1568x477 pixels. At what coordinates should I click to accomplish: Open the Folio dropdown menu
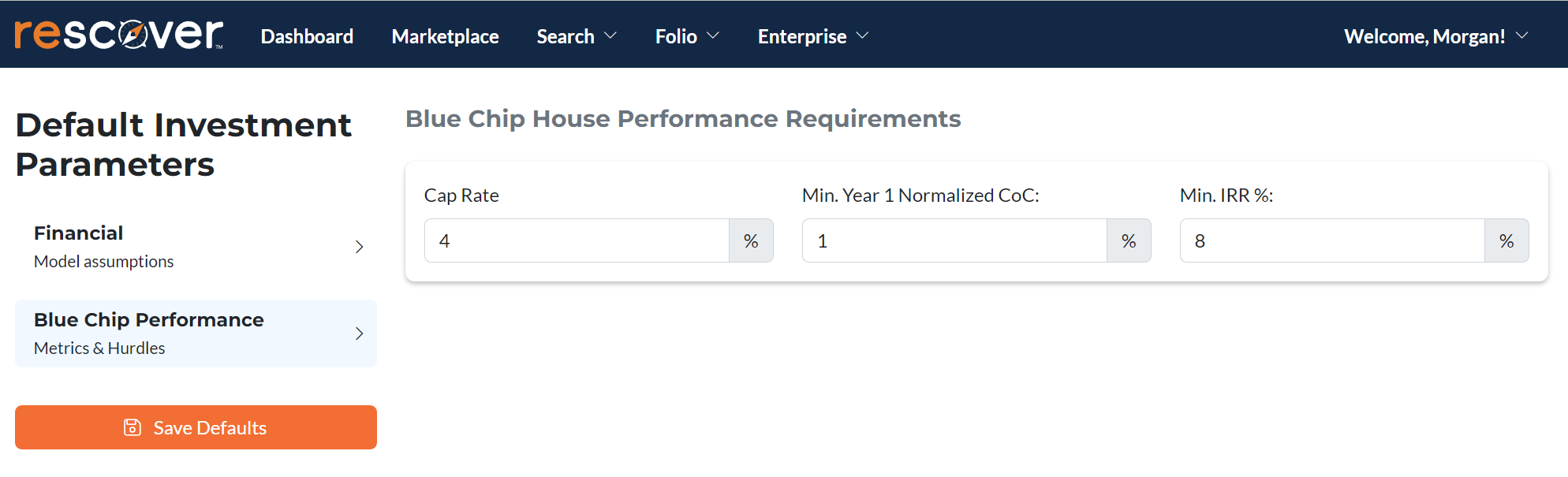click(x=687, y=36)
